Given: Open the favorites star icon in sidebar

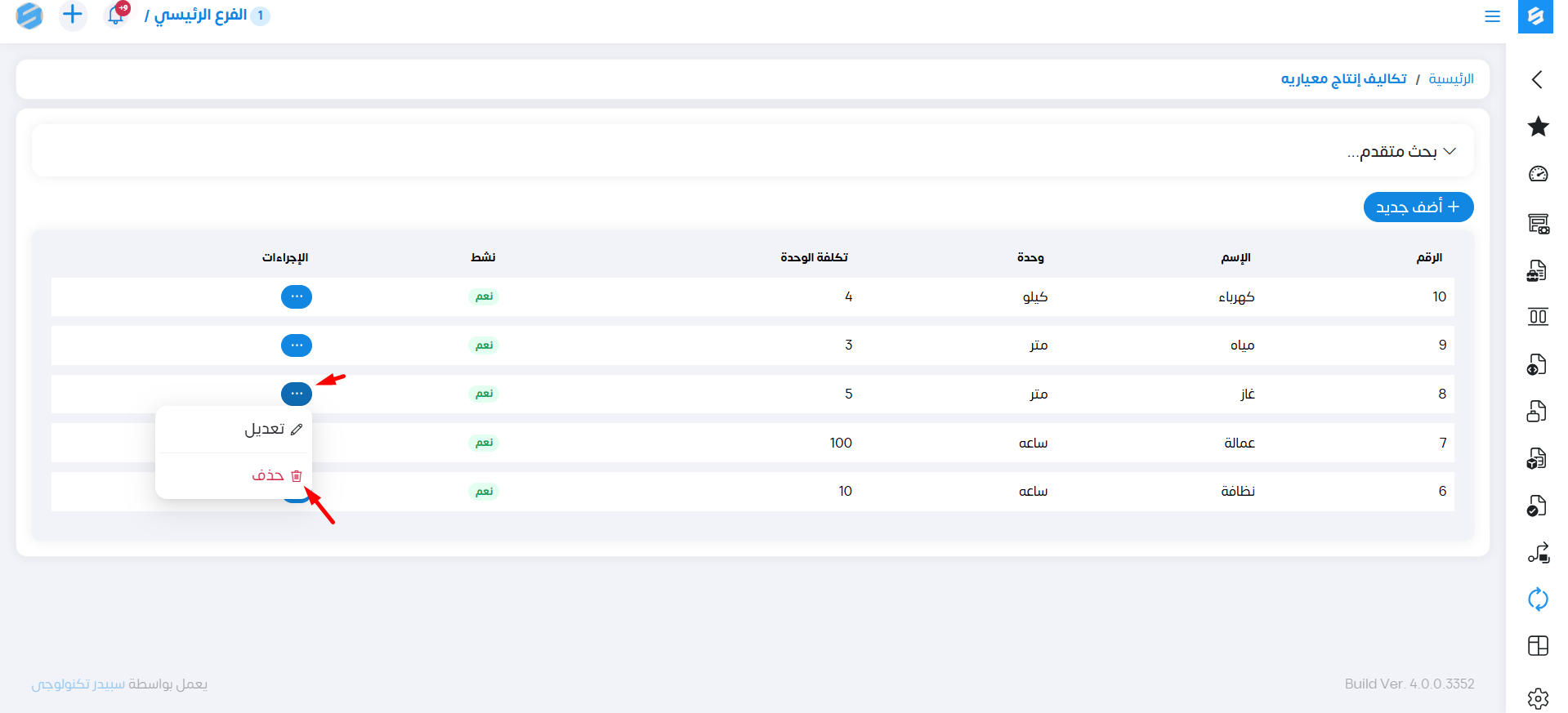Looking at the screenshot, I should coord(1538,127).
